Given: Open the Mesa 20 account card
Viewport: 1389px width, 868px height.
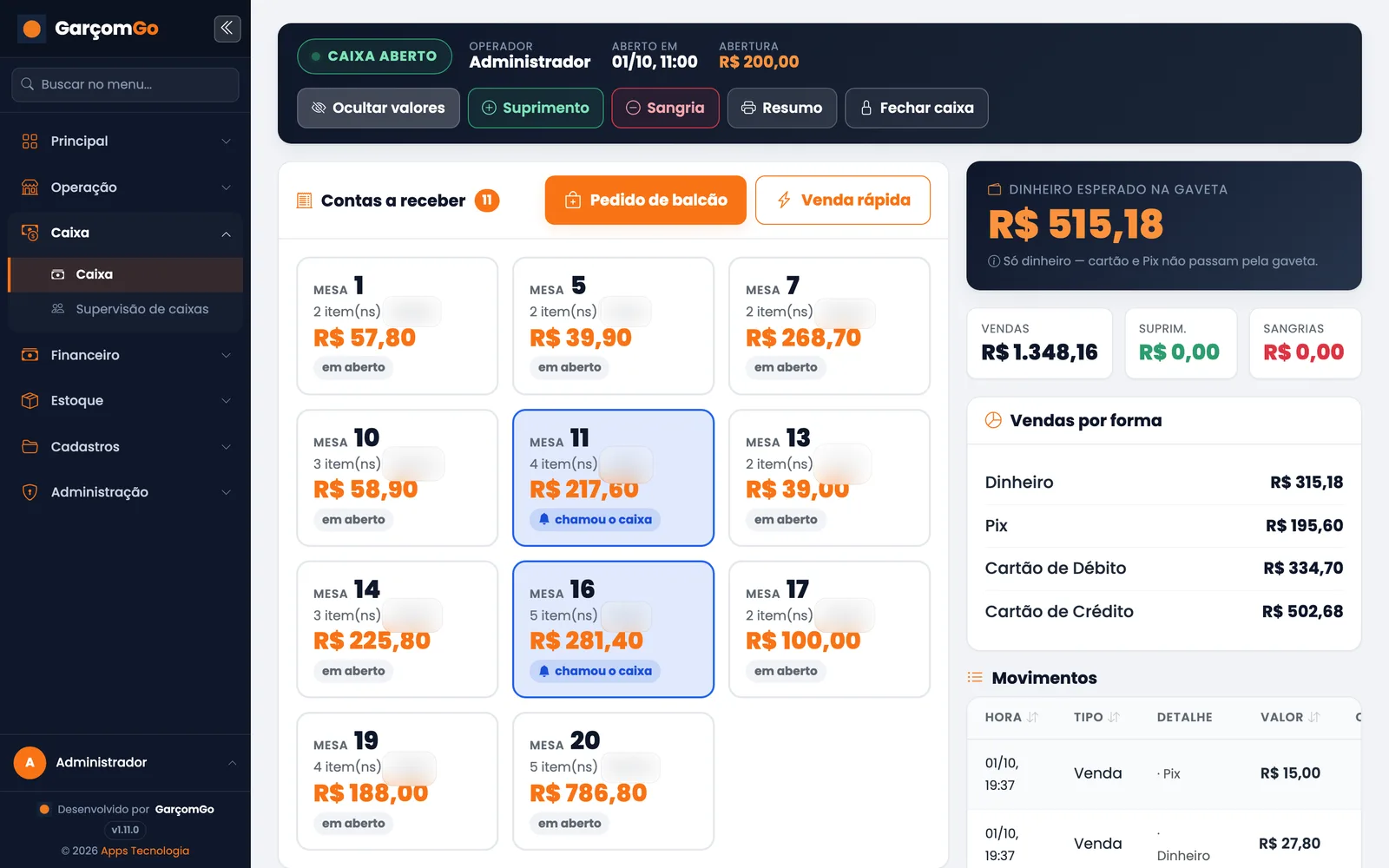Looking at the screenshot, I should [x=614, y=781].
